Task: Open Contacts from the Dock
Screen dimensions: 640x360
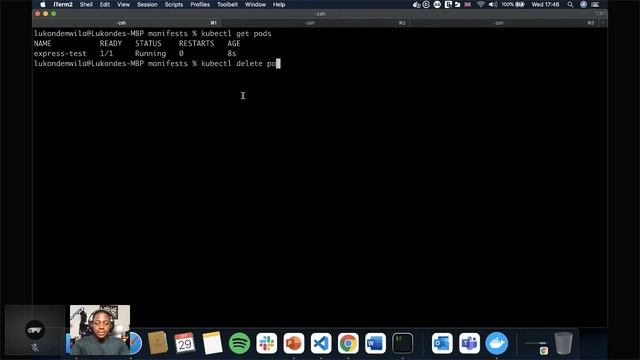Action: pyautogui.click(x=158, y=343)
